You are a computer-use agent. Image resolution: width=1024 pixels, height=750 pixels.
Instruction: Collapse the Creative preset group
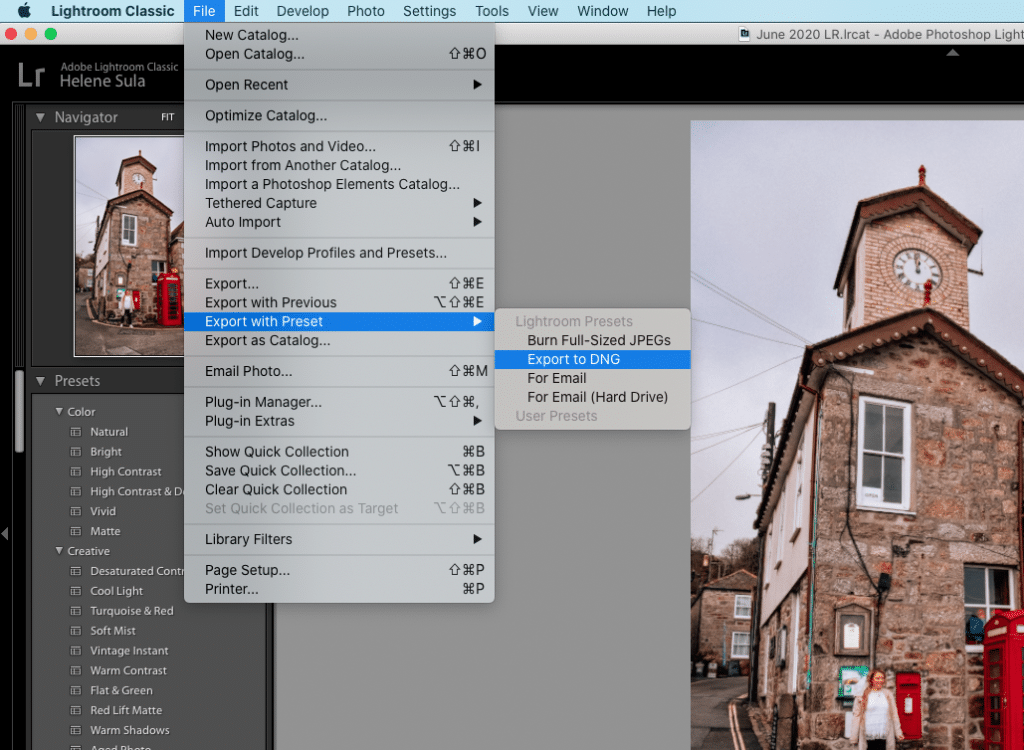point(59,551)
